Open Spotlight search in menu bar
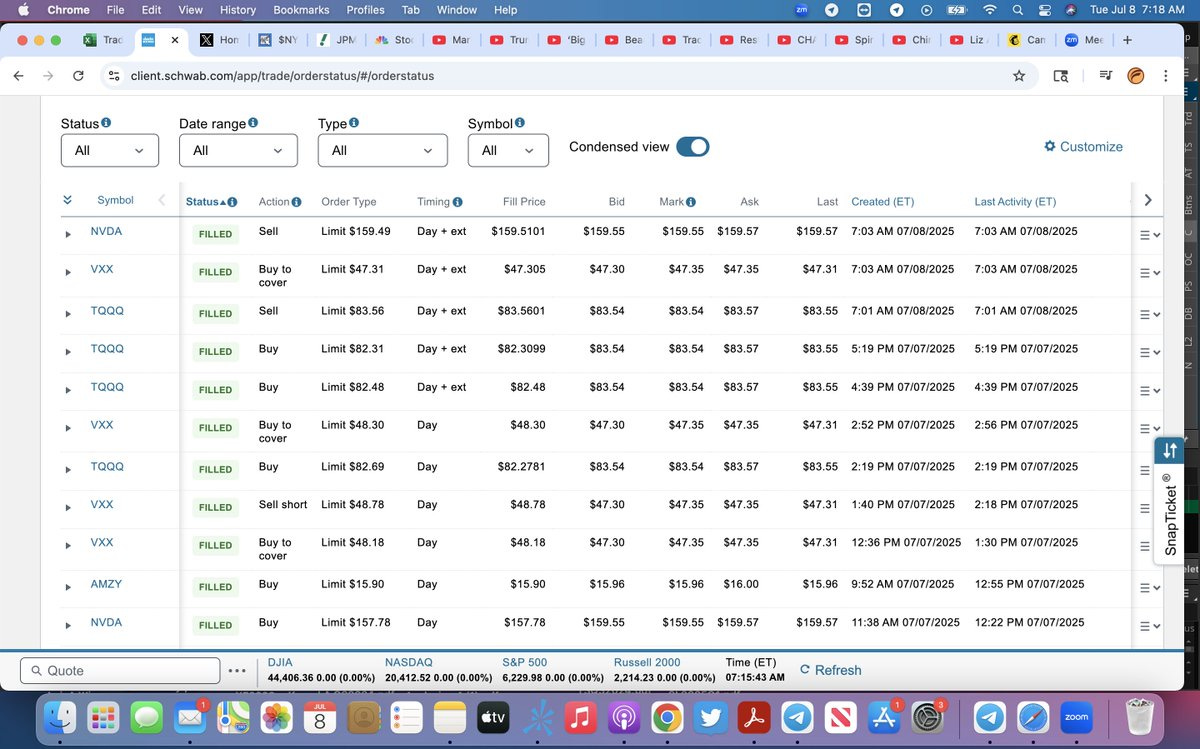Viewport: 1200px width, 749px height. point(1017,10)
